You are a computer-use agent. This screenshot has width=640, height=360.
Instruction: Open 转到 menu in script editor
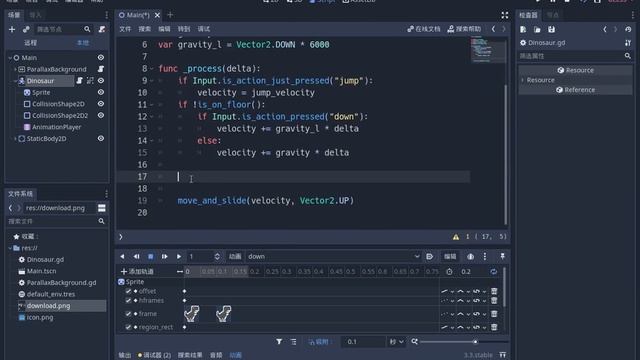pos(184,29)
